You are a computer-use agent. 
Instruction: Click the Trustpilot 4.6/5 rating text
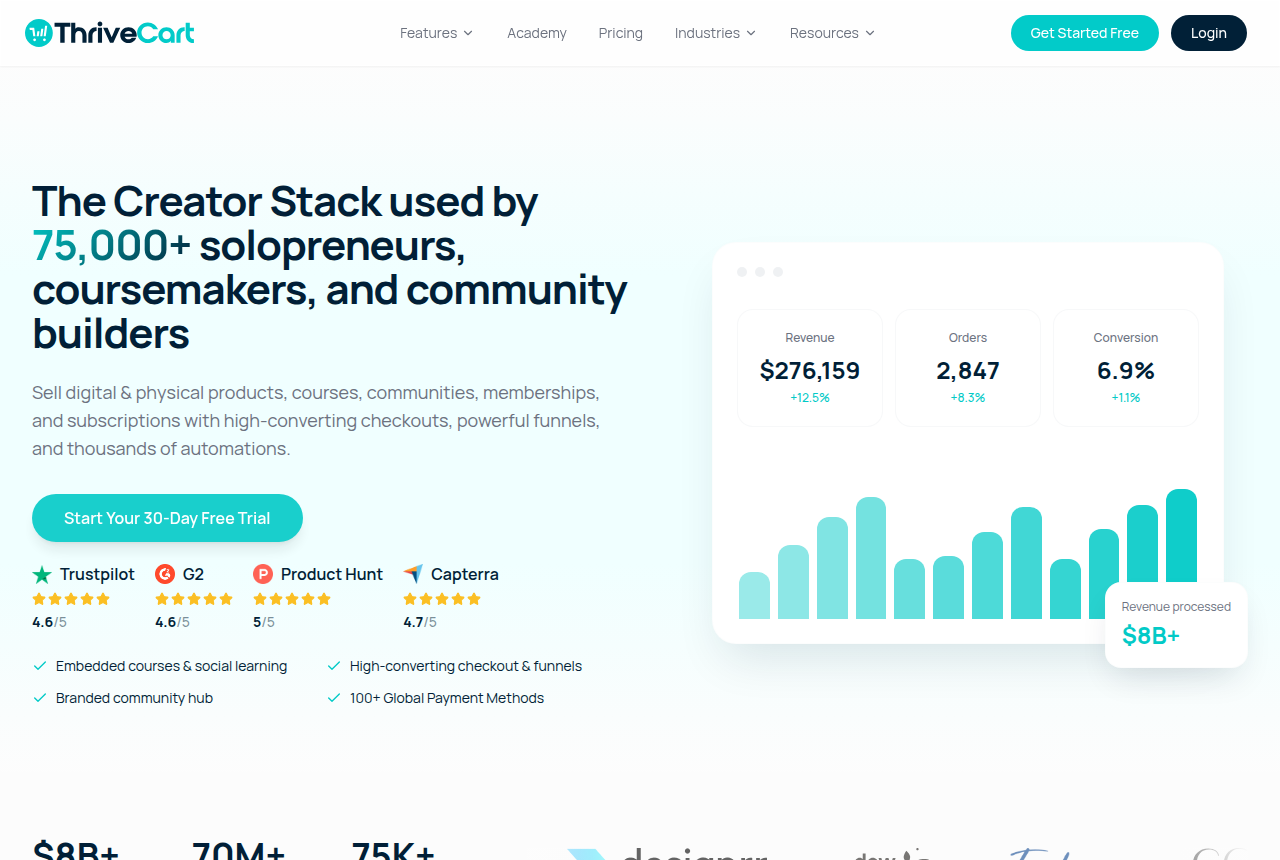(50, 622)
